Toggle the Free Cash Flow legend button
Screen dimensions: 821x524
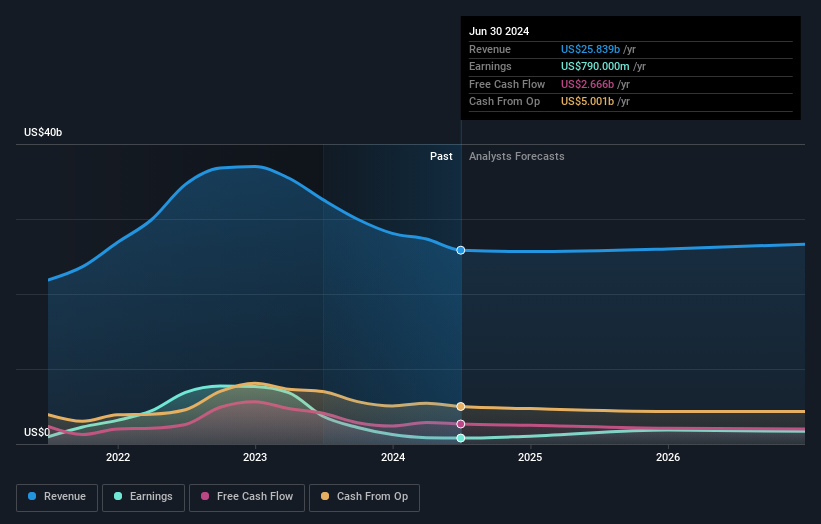click(247, 497)
